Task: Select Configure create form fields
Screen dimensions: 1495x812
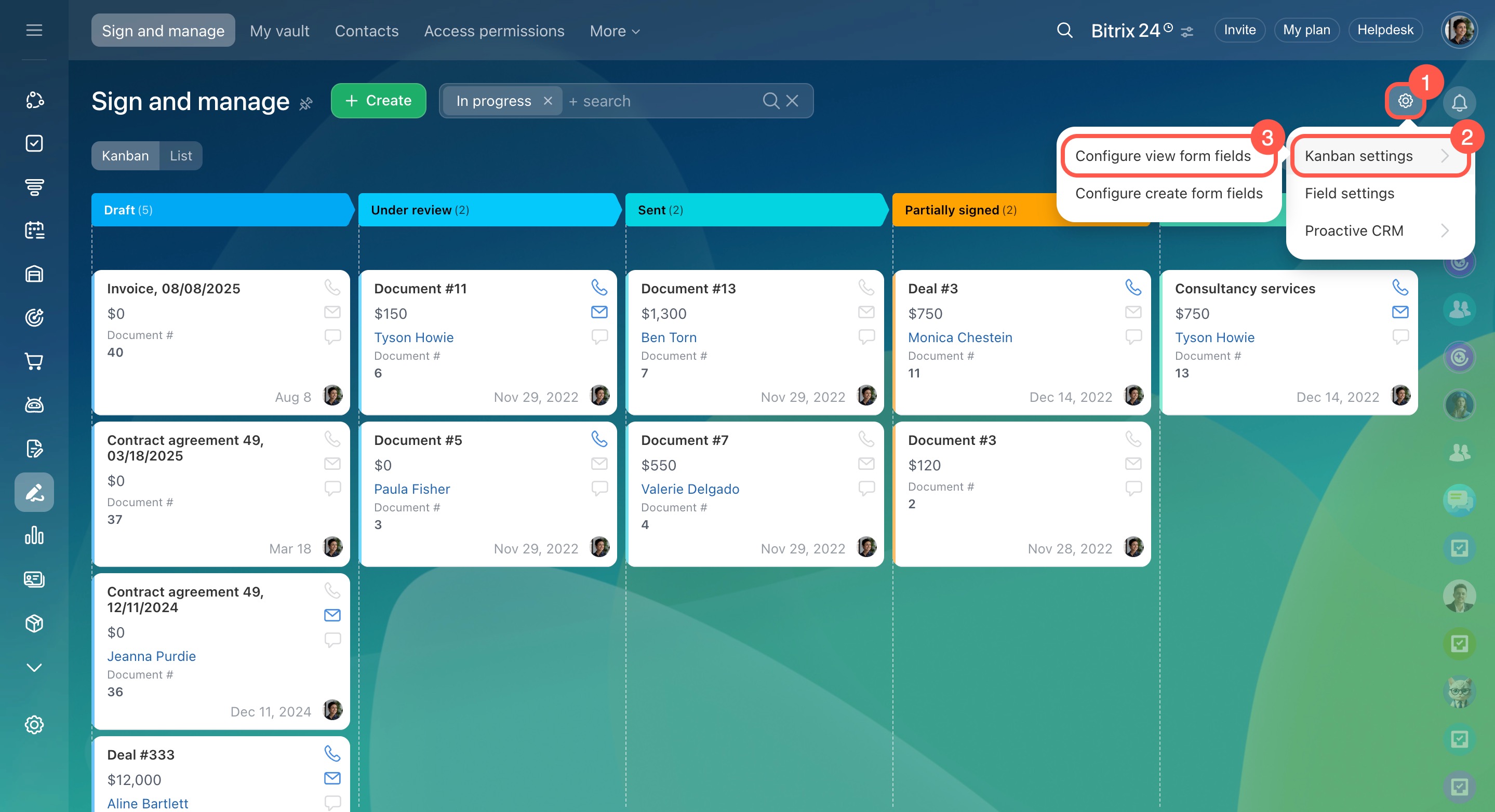Action: (1169, 193)
